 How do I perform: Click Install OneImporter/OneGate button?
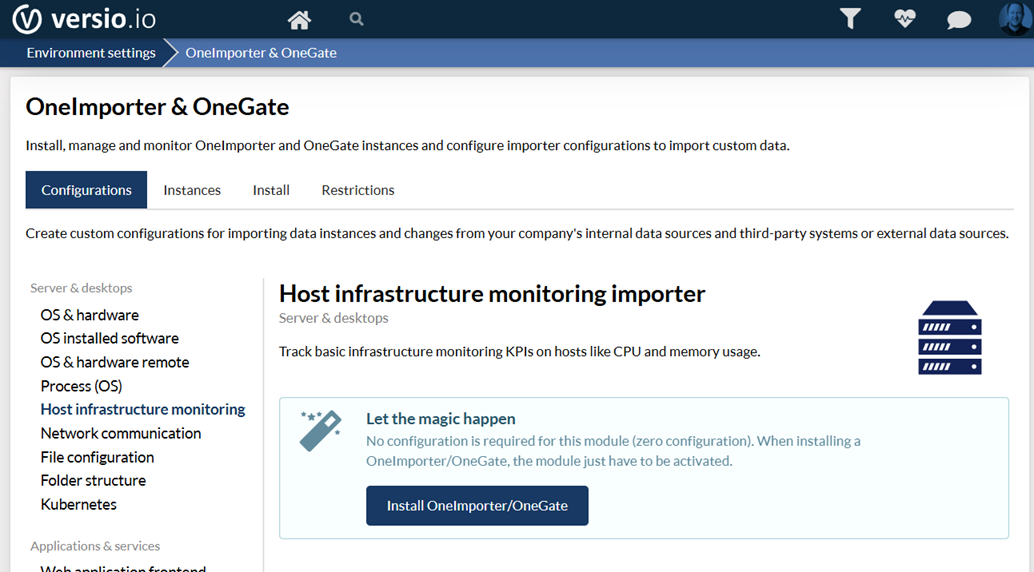coord(477,506)
